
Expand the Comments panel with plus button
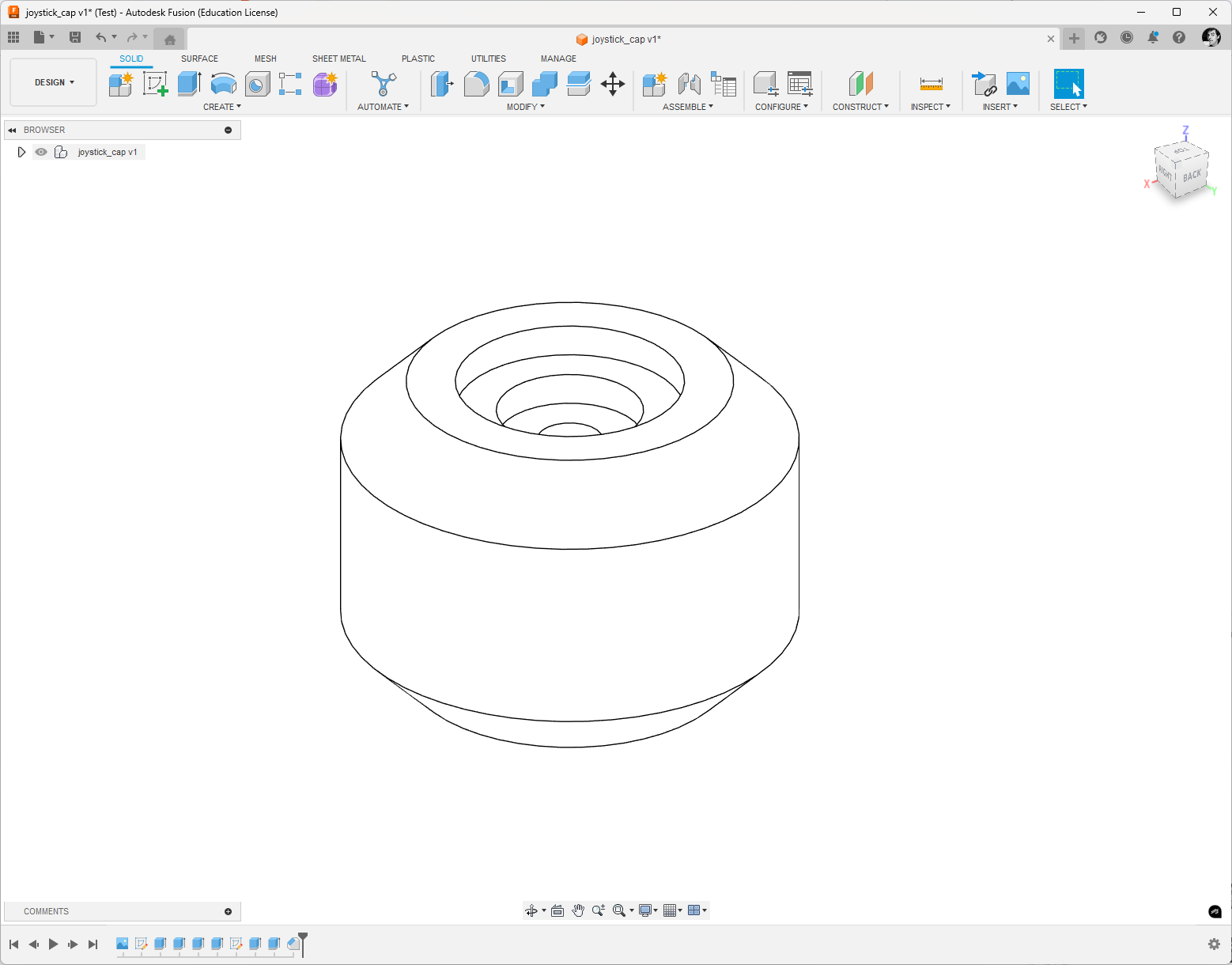(229, 911)
